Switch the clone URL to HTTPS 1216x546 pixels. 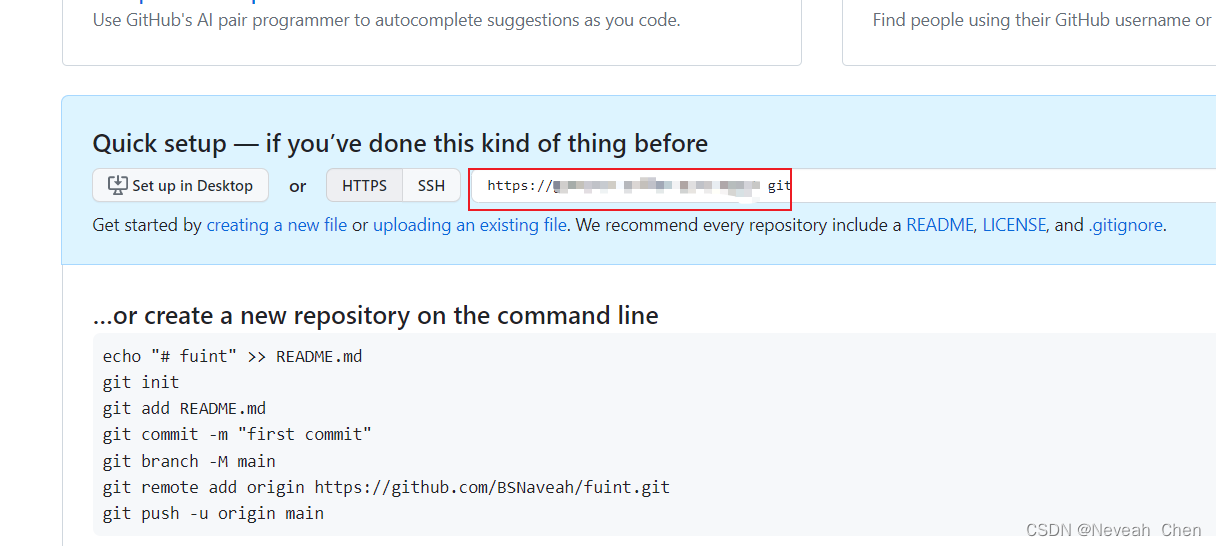point(364,186)
